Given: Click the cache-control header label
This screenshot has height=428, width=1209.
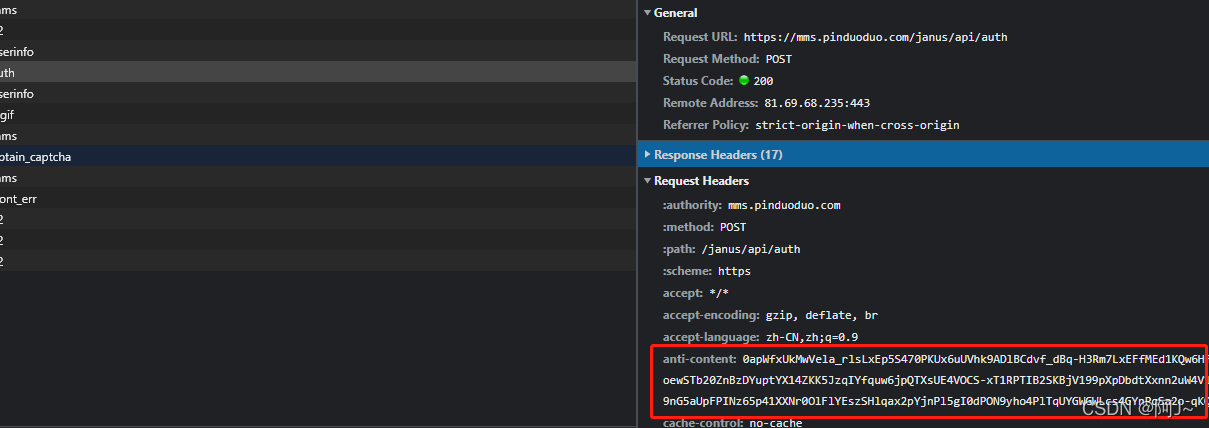Looking at the screenshot, I should click(x=704, y=423).
